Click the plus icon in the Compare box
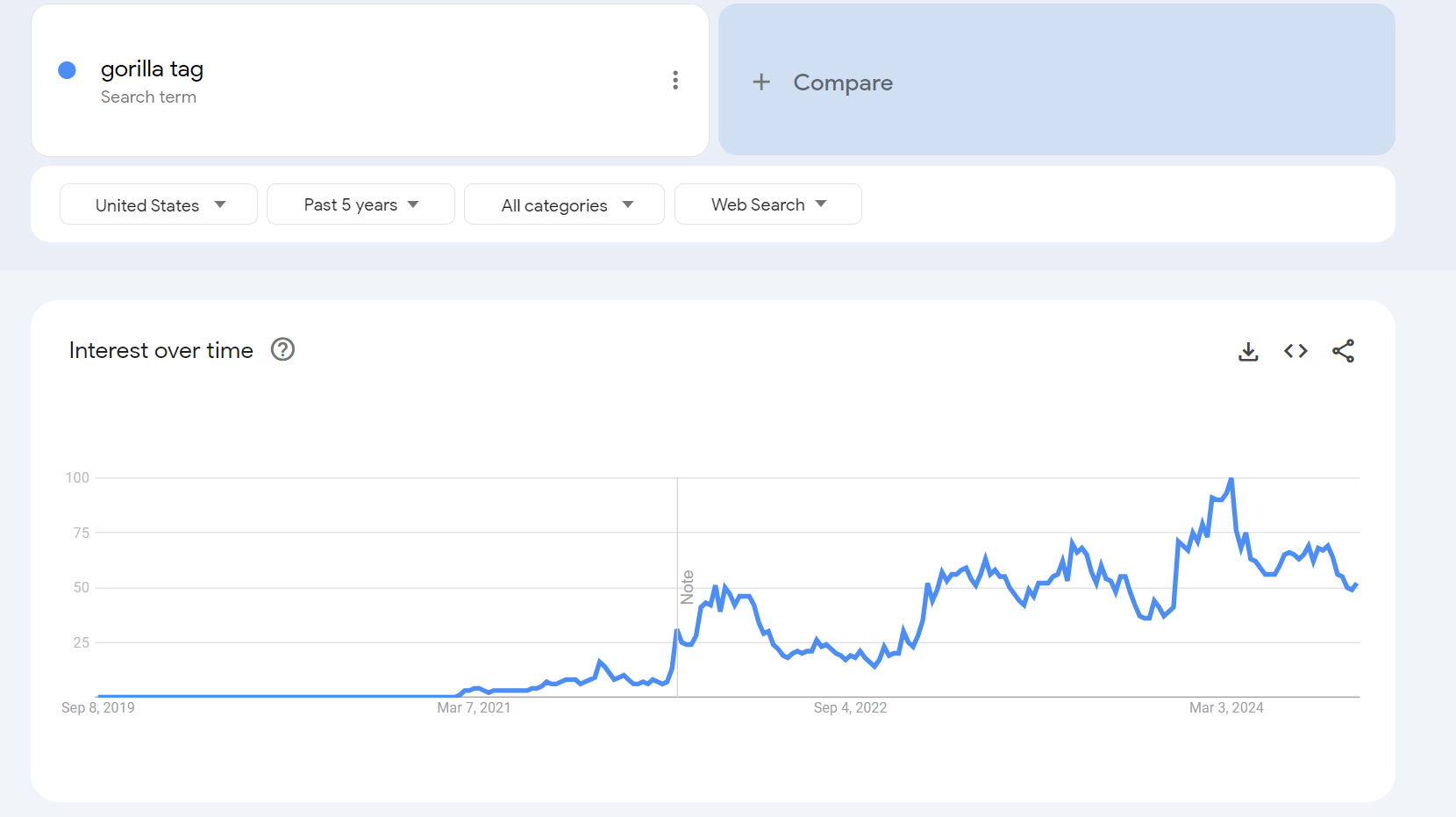1456x817 pixels. tap(761, 82)
